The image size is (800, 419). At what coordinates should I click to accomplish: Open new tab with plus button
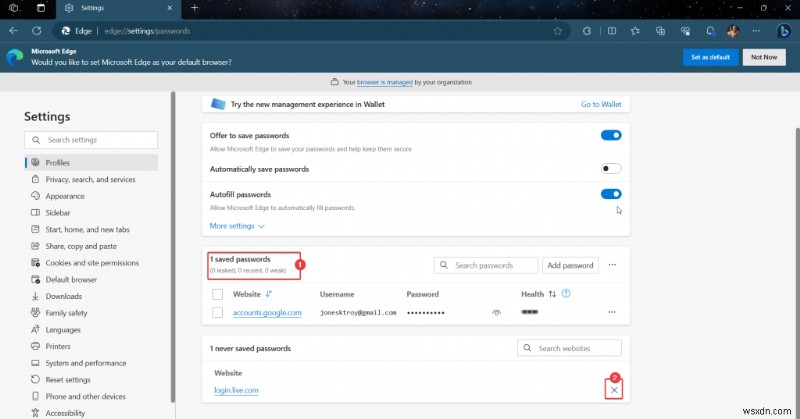pos(194,8)
